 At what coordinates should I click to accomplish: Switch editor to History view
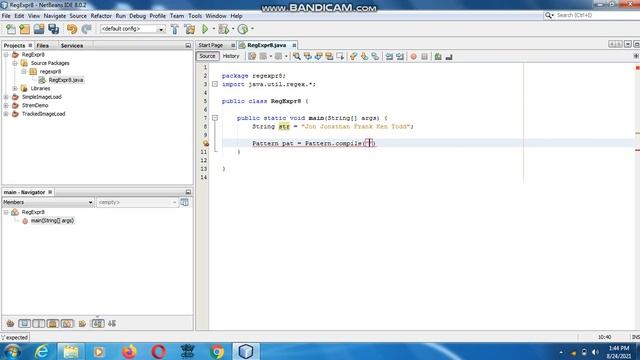[231, 56]
